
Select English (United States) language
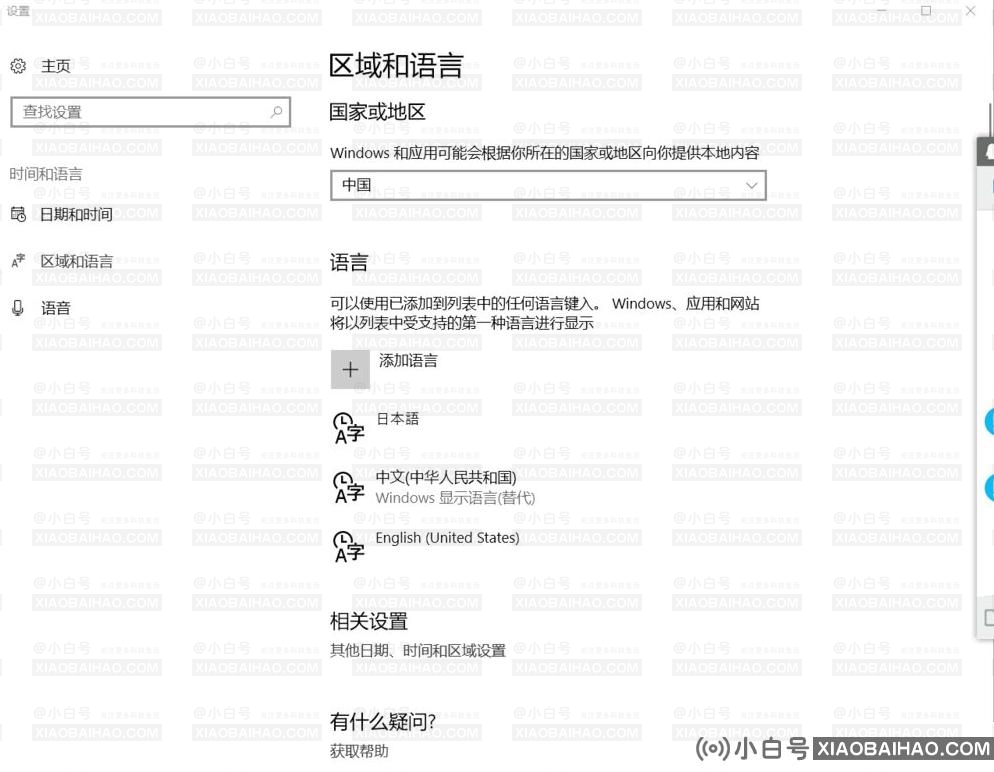(x=448, y=538)
